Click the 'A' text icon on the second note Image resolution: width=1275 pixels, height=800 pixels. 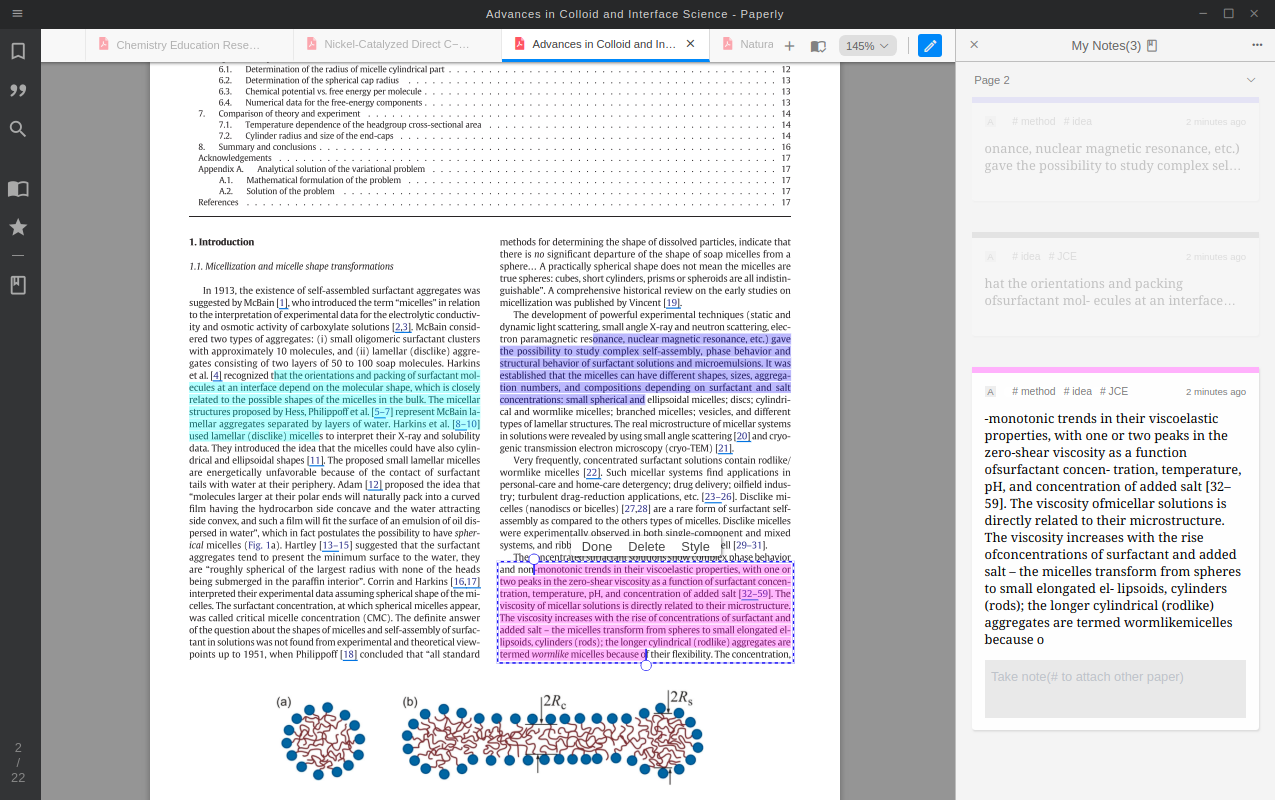[x=990, y=257]
